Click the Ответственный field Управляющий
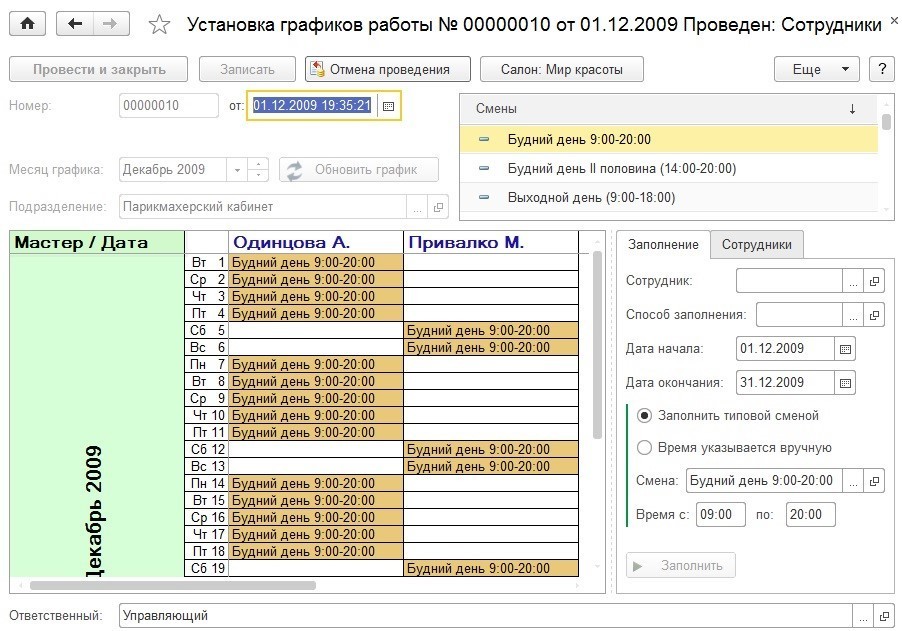 tap(486, 616)
